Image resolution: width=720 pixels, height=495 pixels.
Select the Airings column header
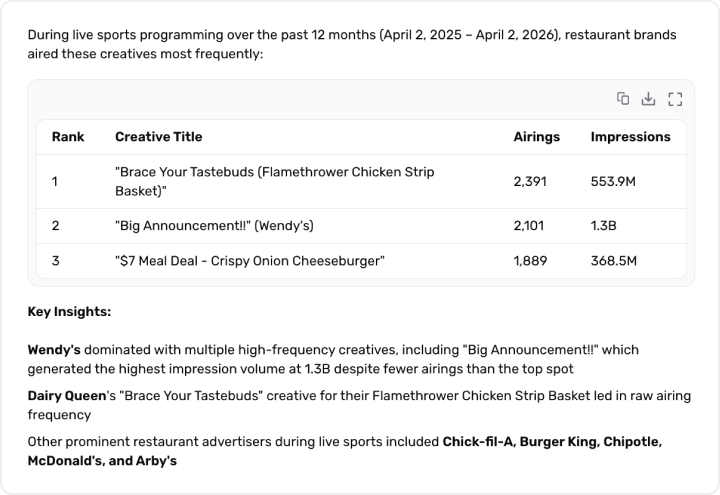(536, 137)
